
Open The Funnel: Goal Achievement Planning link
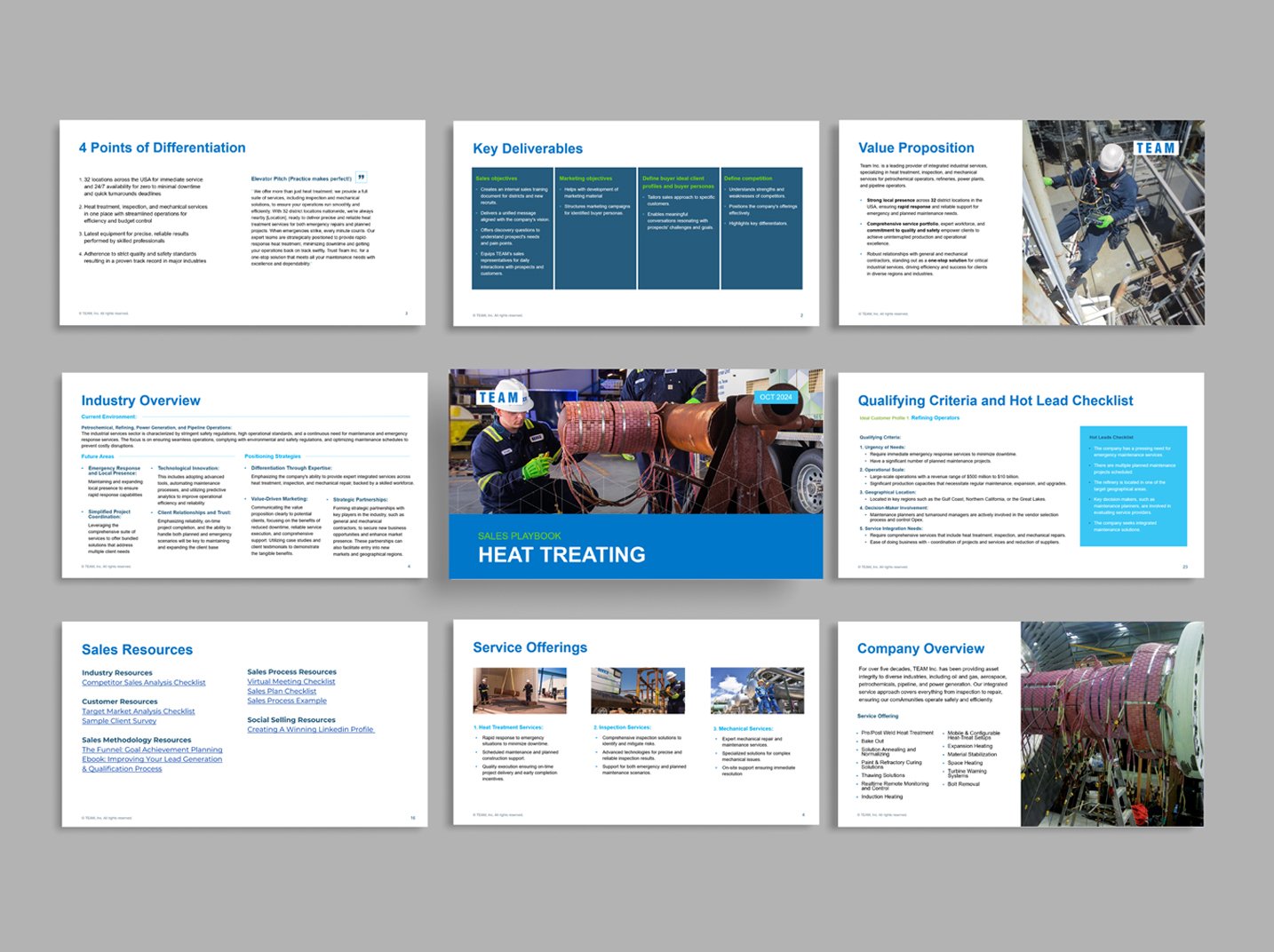pos(152,750)
